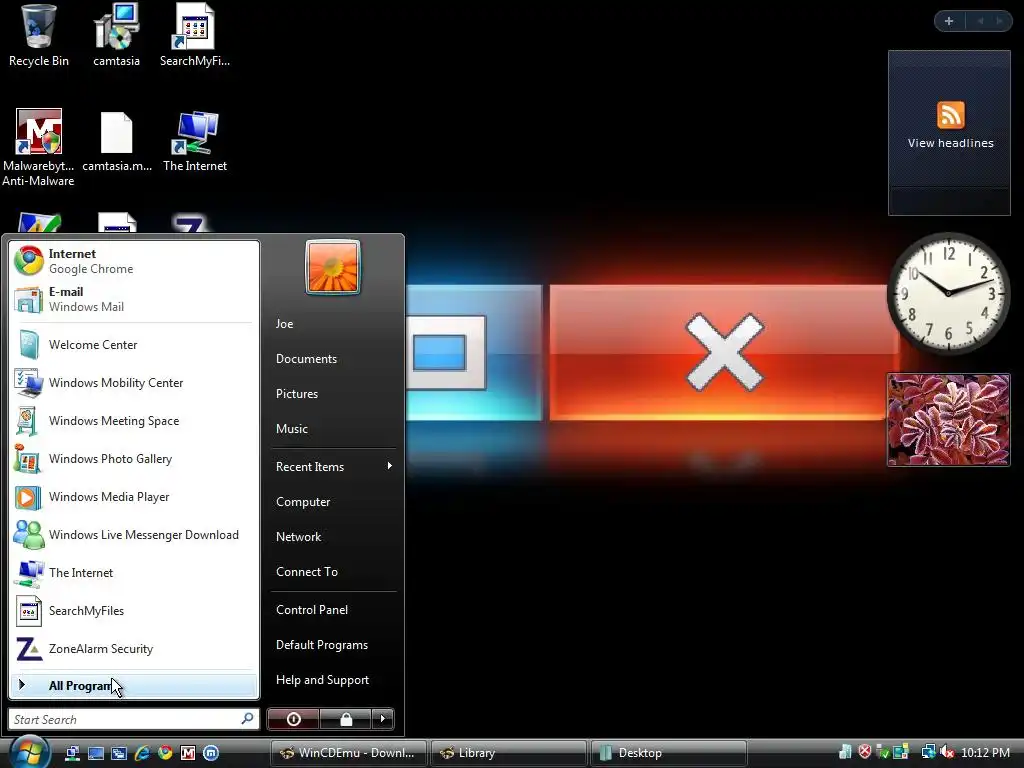Click Switch between windows icon
Image resolution: width=1024 pixels, height=768 pixels.
click(x=119, y=753)
